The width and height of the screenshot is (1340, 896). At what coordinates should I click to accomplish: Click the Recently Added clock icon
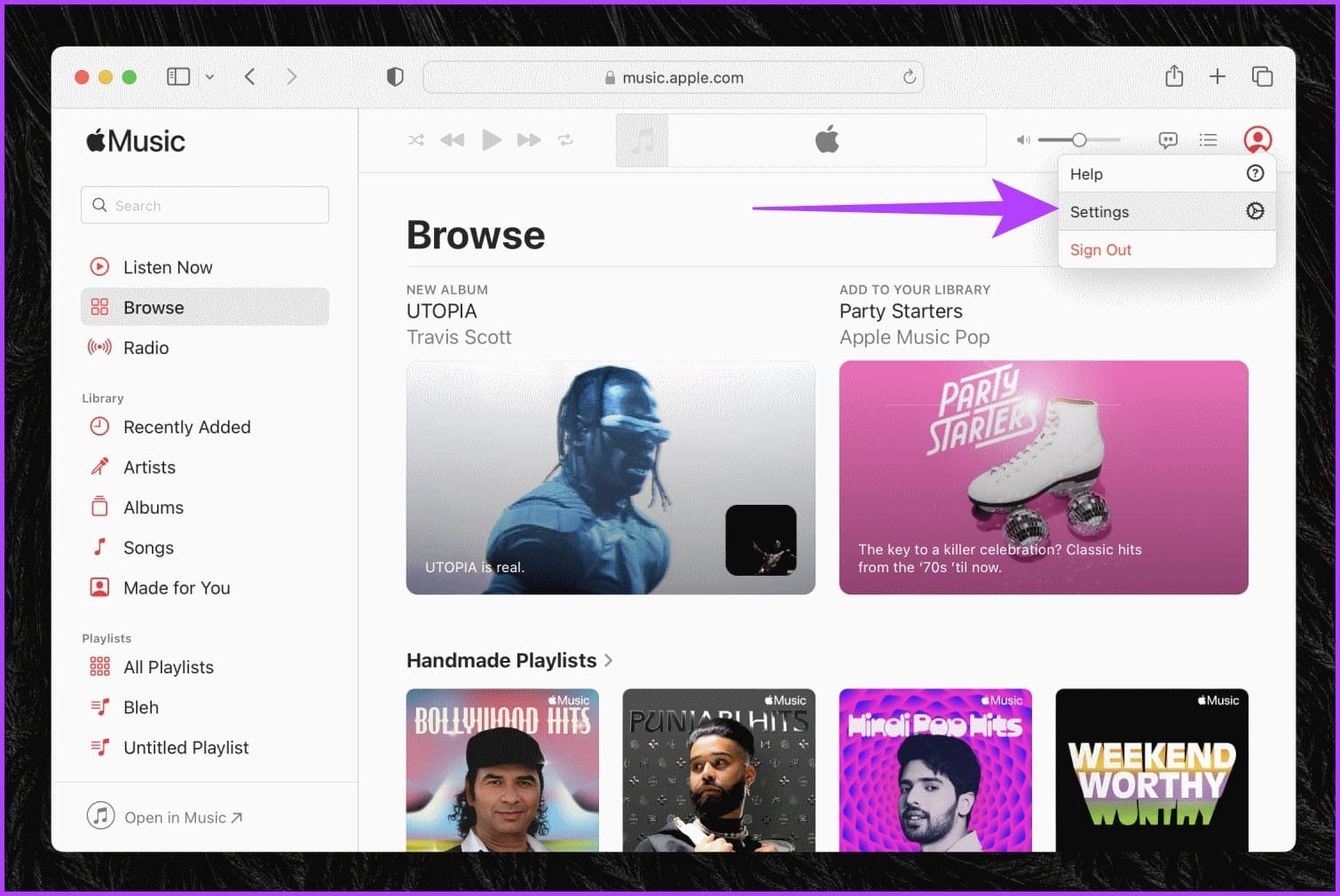[x=99, y=426]
